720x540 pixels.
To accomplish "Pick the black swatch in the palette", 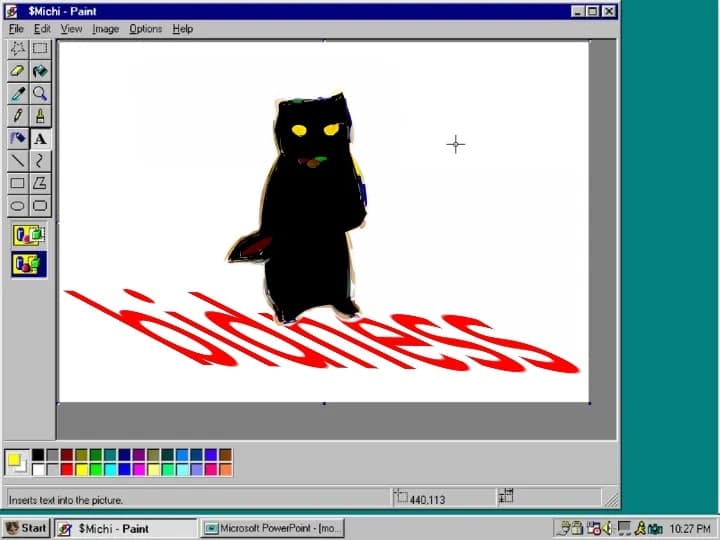I will pyautogui.click(x=38, y=455).
